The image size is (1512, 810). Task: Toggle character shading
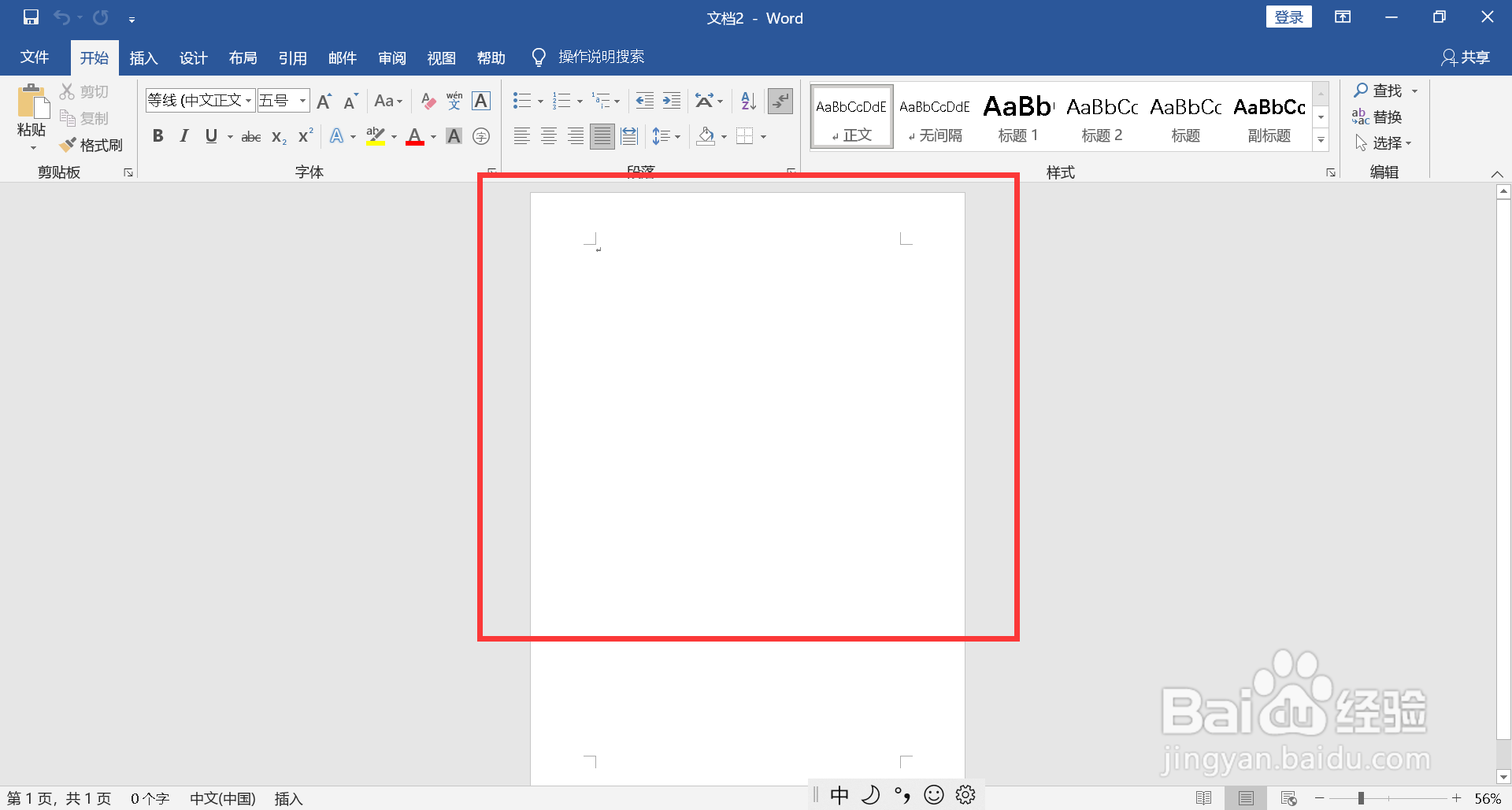tap(454, 137)
